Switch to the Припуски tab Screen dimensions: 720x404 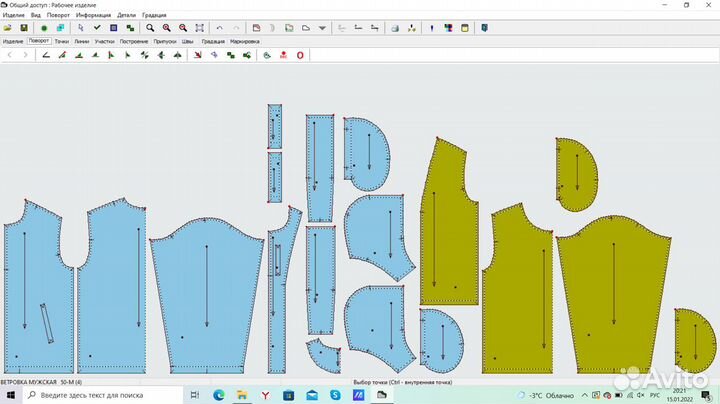coord(165,41)
